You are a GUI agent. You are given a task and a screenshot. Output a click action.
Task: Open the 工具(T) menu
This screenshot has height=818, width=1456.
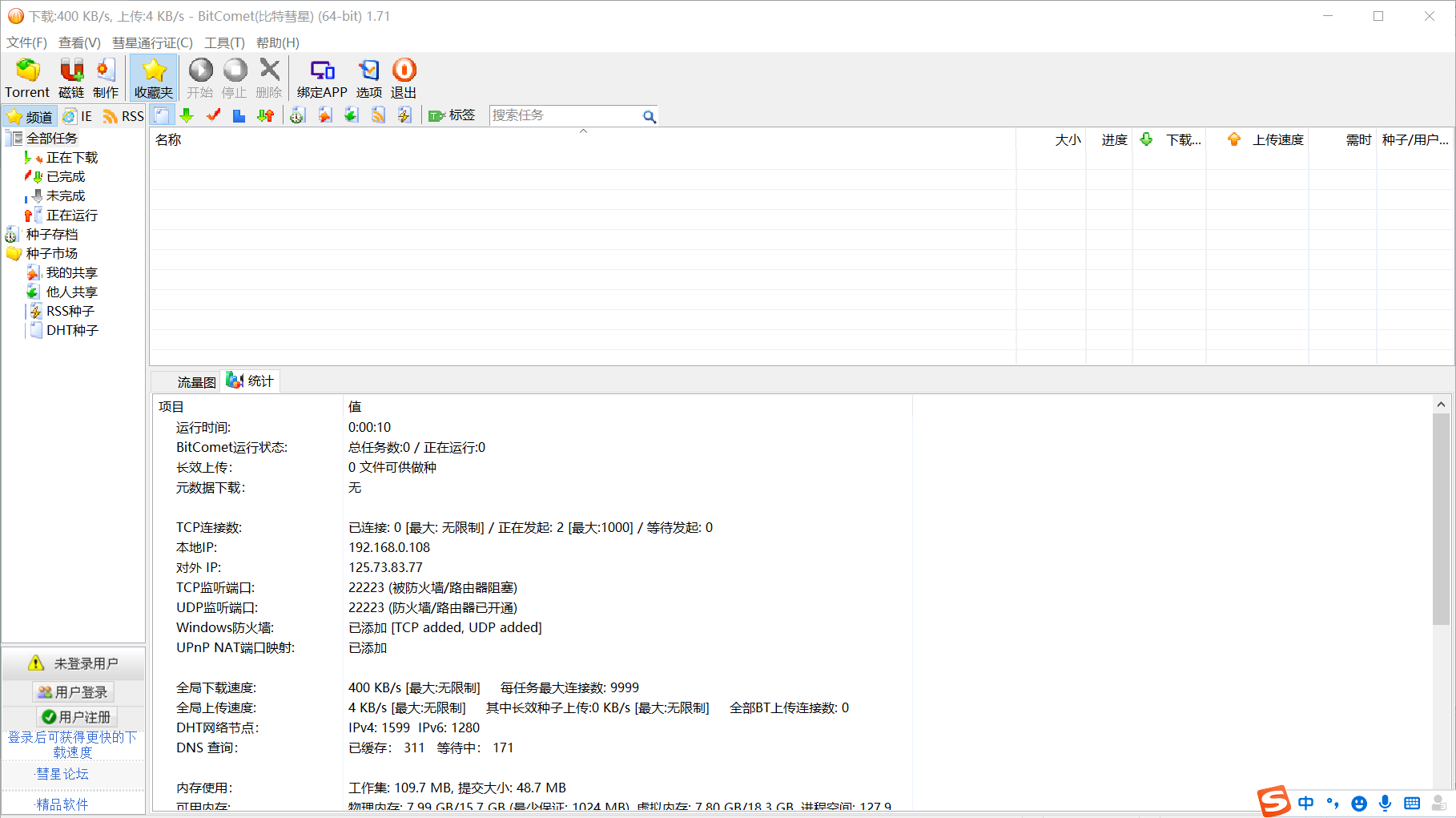point(224,42)
